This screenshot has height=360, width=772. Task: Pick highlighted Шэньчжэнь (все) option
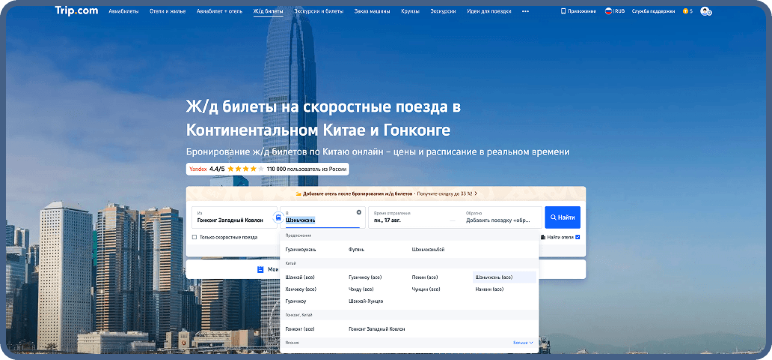[504, 277]
